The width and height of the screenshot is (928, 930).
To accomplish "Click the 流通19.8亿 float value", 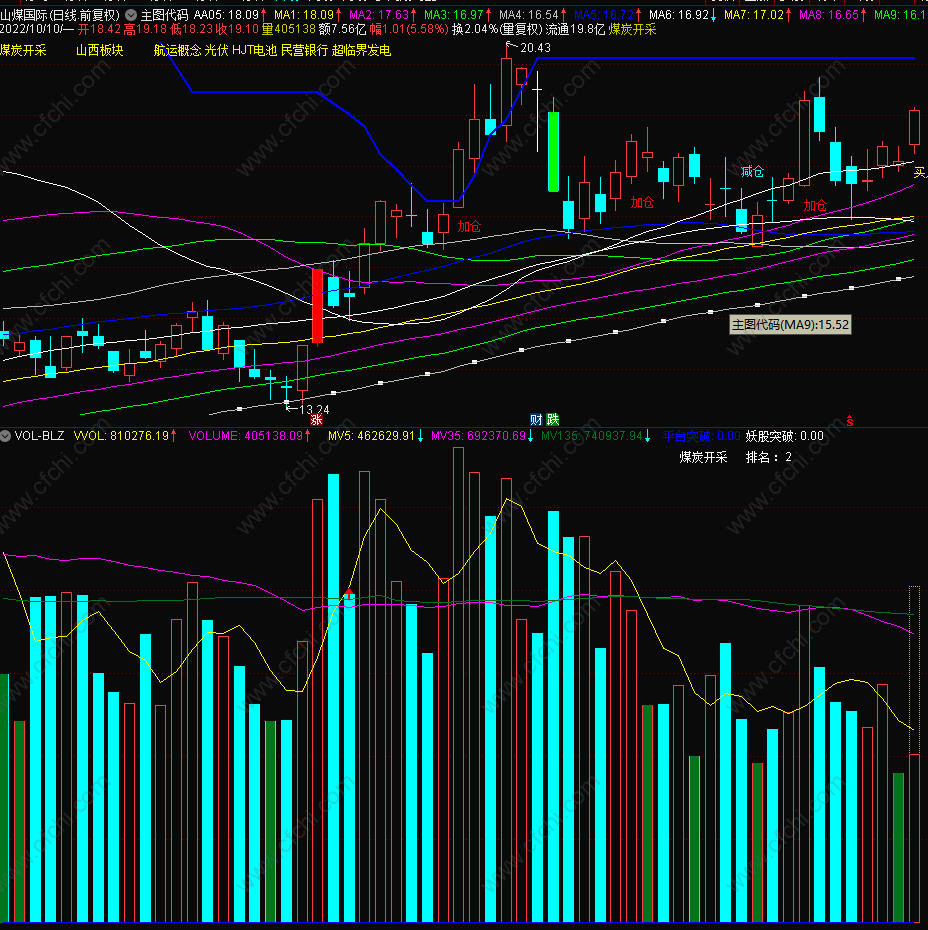I will [575, 30].
